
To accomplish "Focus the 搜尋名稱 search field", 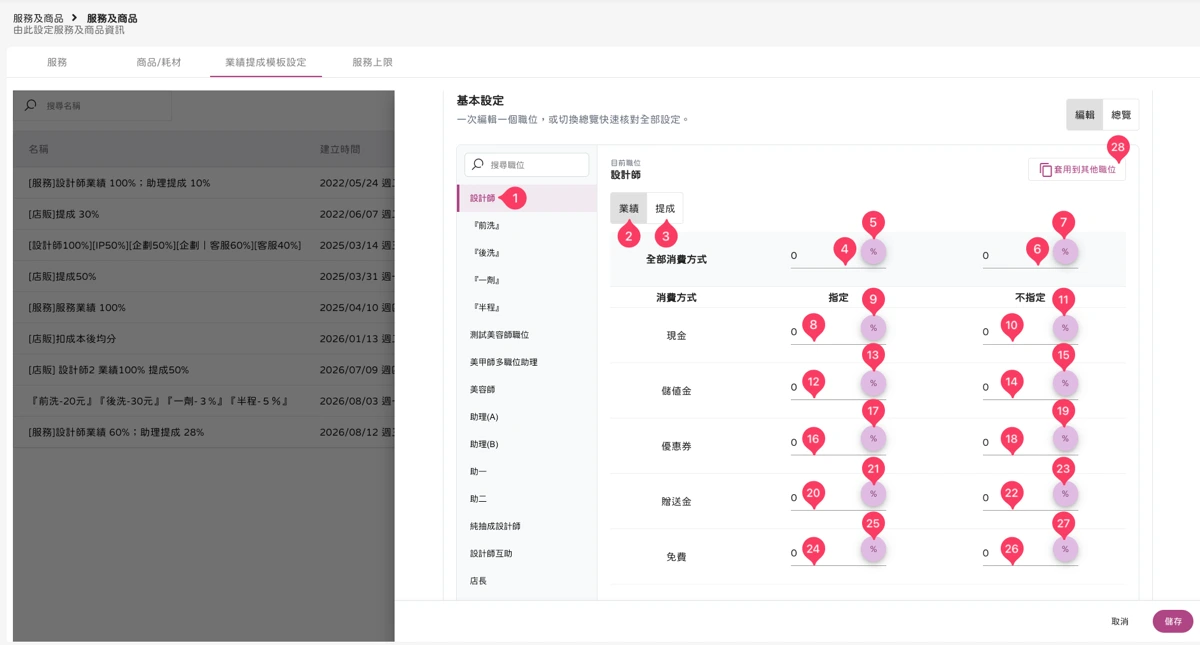I will click(x=92, y=105).
